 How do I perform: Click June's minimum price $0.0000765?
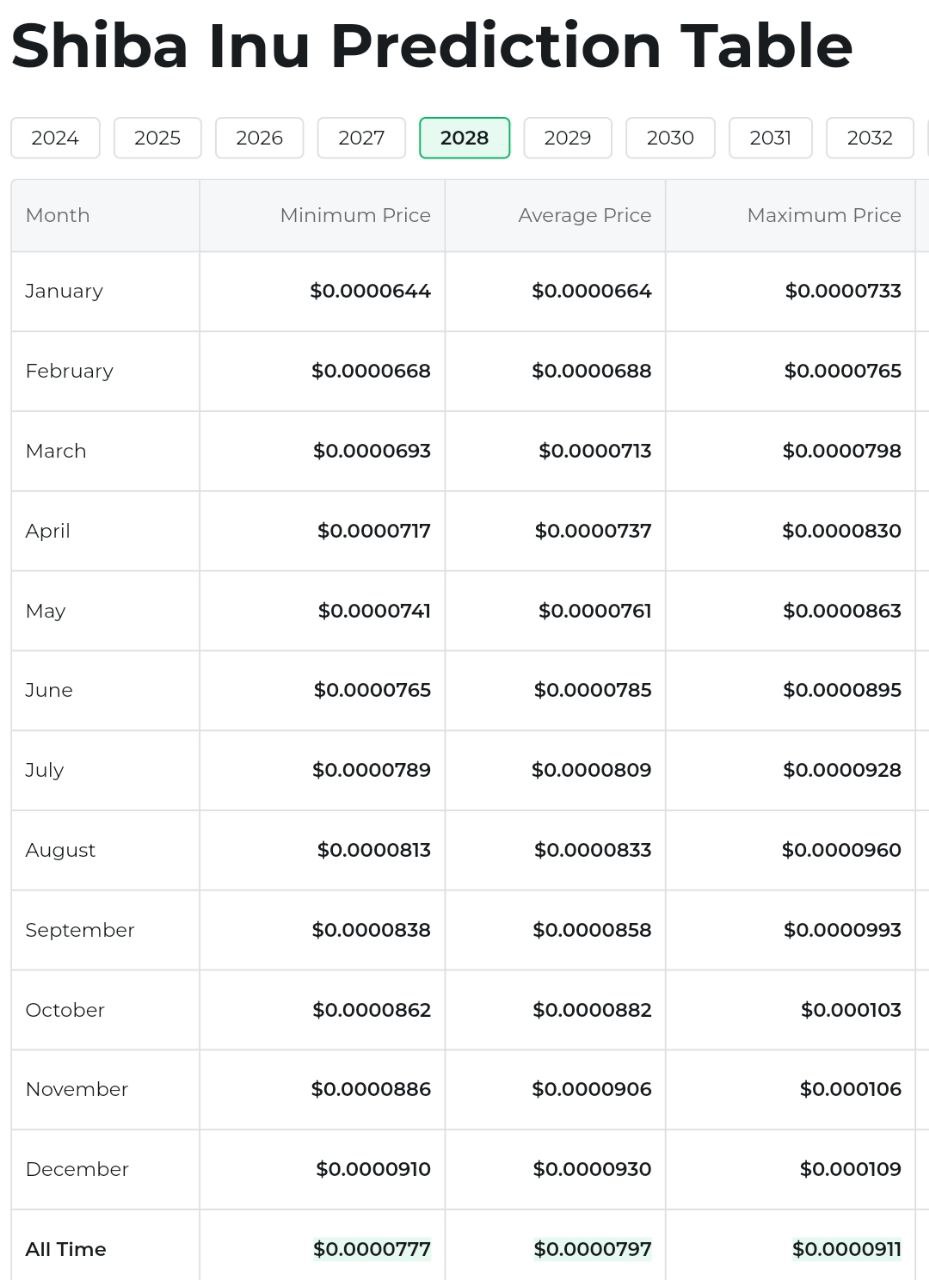pos(372,690)
